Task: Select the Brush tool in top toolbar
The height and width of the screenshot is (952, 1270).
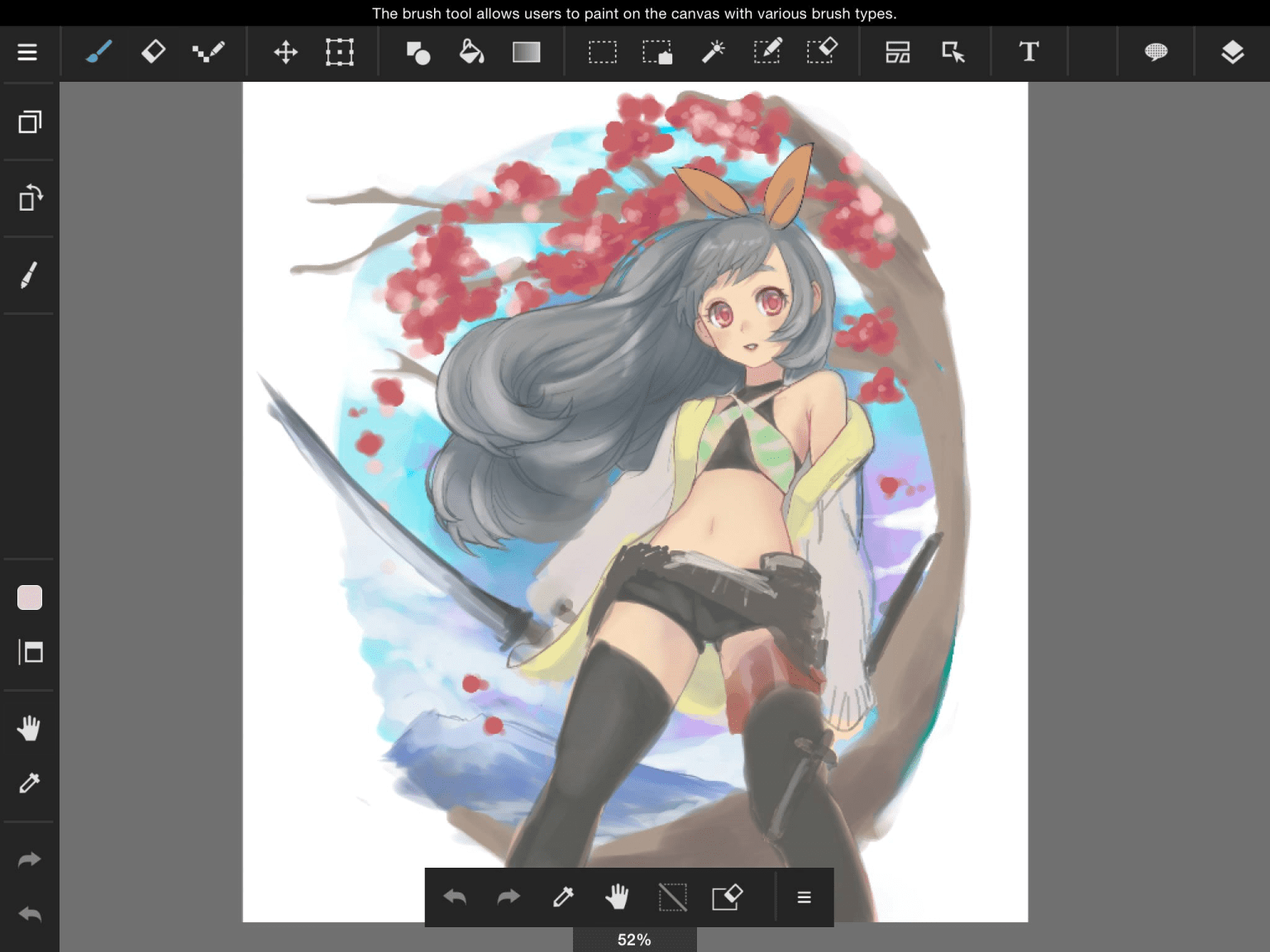Action: pyautogui.click(x=98, y=52)
